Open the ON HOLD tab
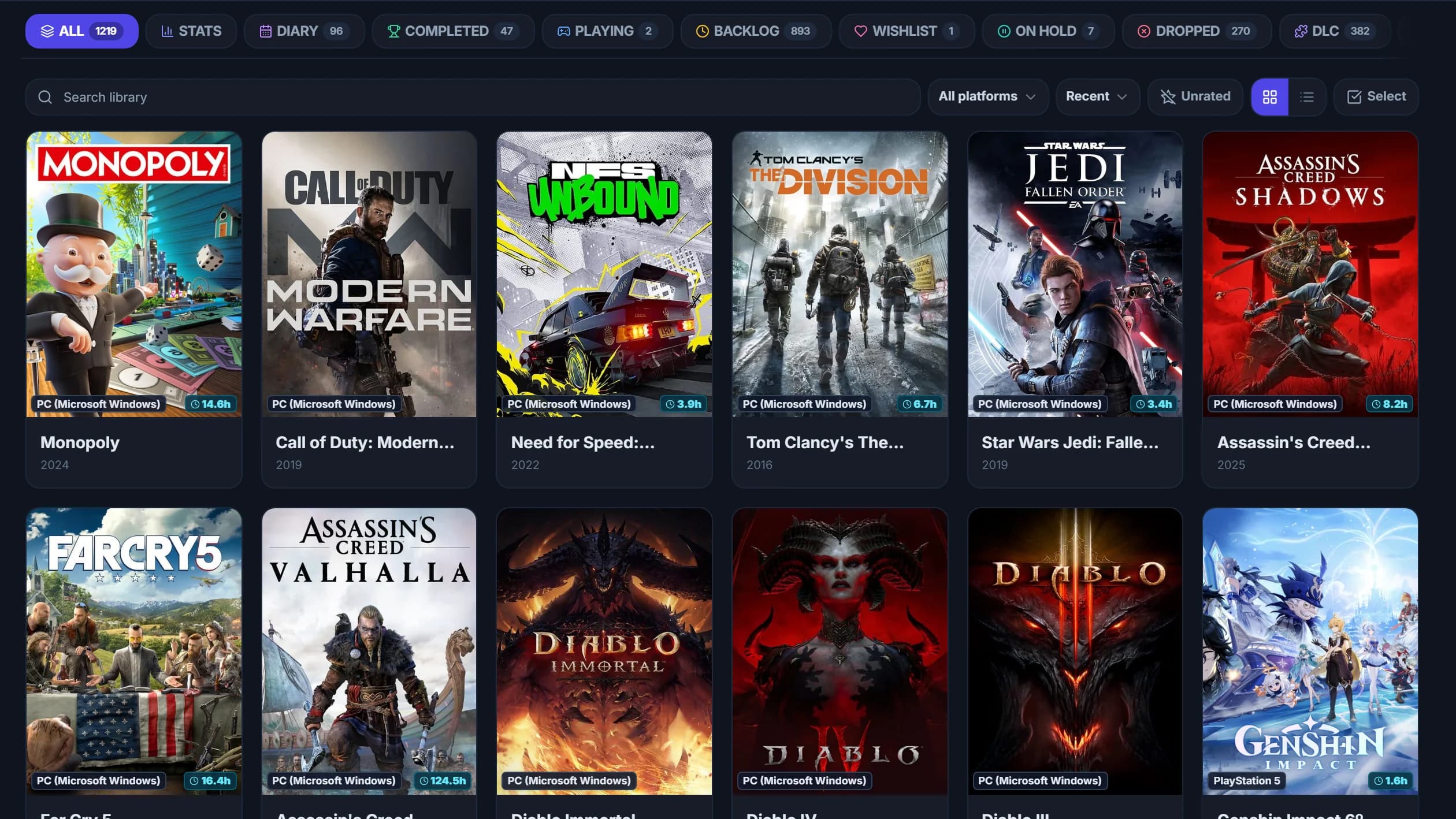The width and height of the screenshot is (1456, 819). pos(1048,31)
